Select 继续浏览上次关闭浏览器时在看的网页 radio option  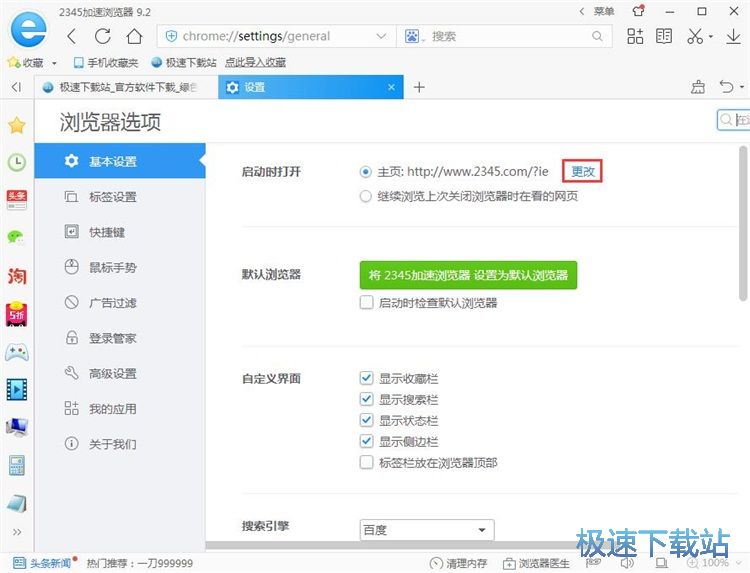click(x=365, y=196)
